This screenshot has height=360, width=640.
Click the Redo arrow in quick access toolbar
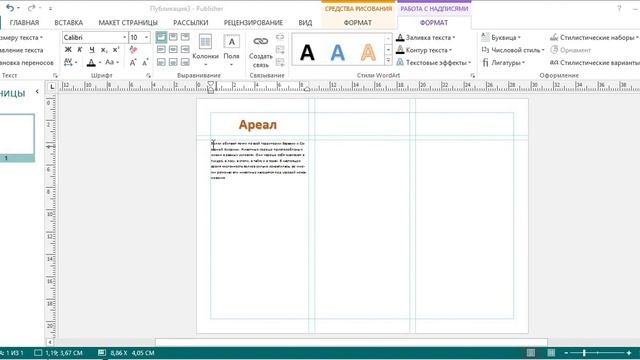pos(31,8)
